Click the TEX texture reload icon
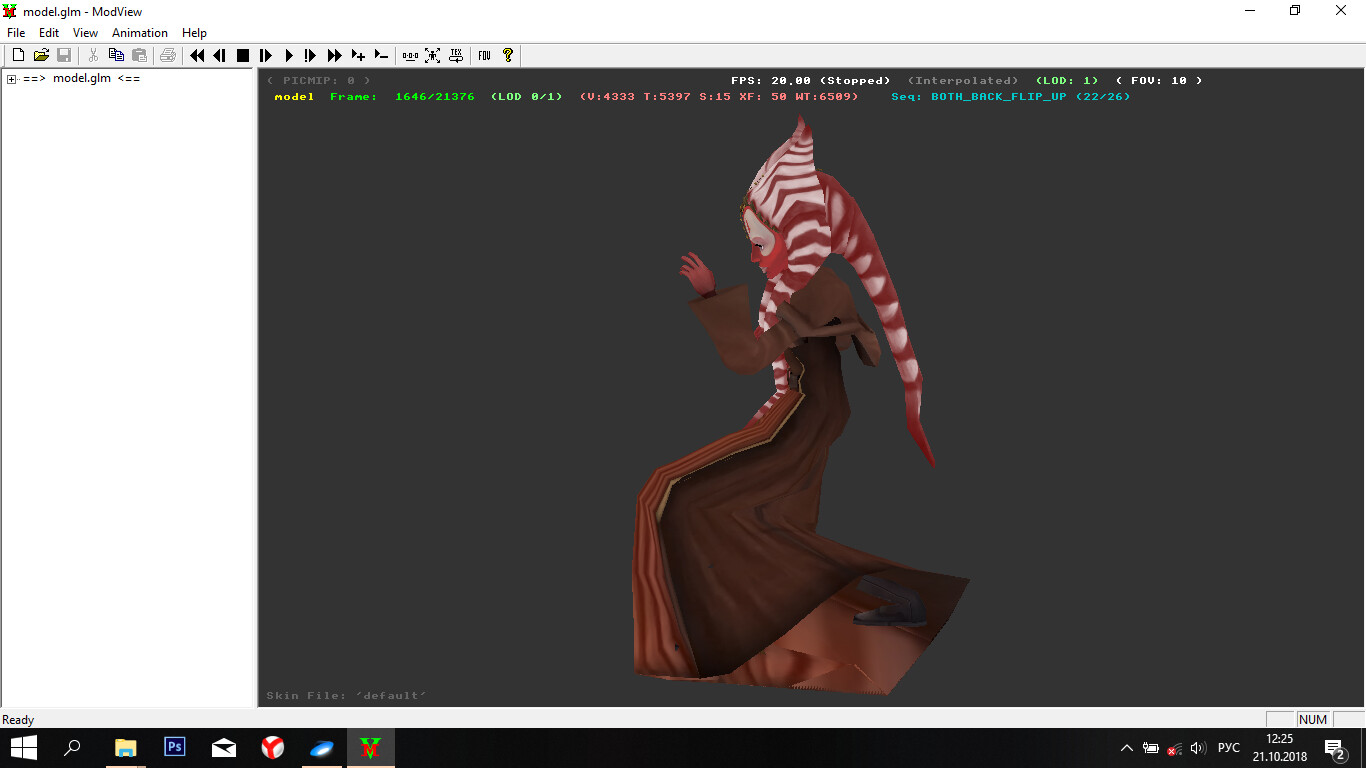 (x=456, y=55)
